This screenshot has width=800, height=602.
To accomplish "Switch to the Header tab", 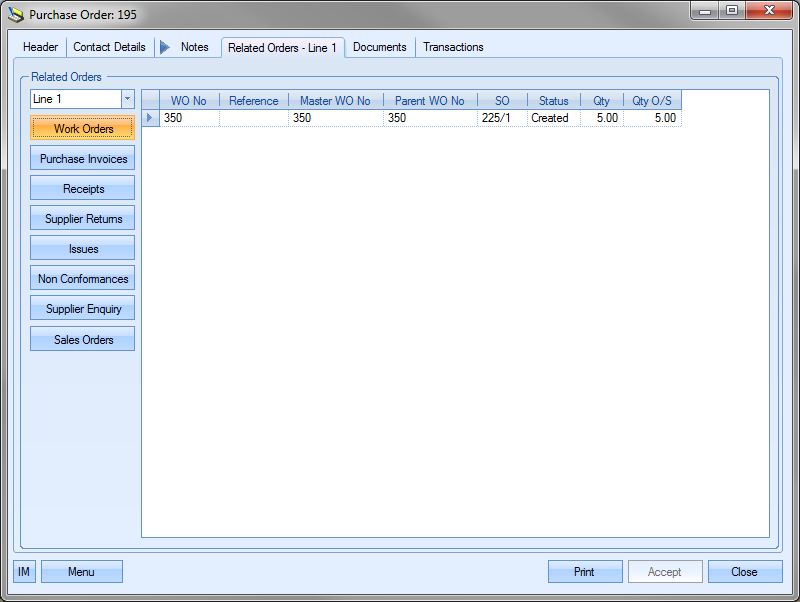I will [41, 47].
